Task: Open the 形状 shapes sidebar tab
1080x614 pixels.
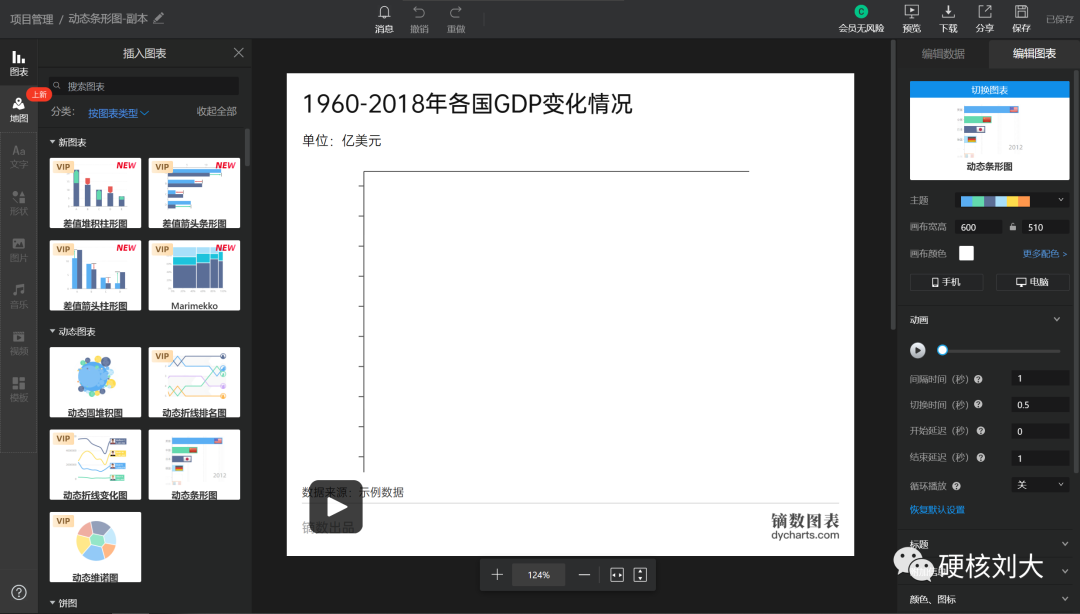Action: [19, 203]
